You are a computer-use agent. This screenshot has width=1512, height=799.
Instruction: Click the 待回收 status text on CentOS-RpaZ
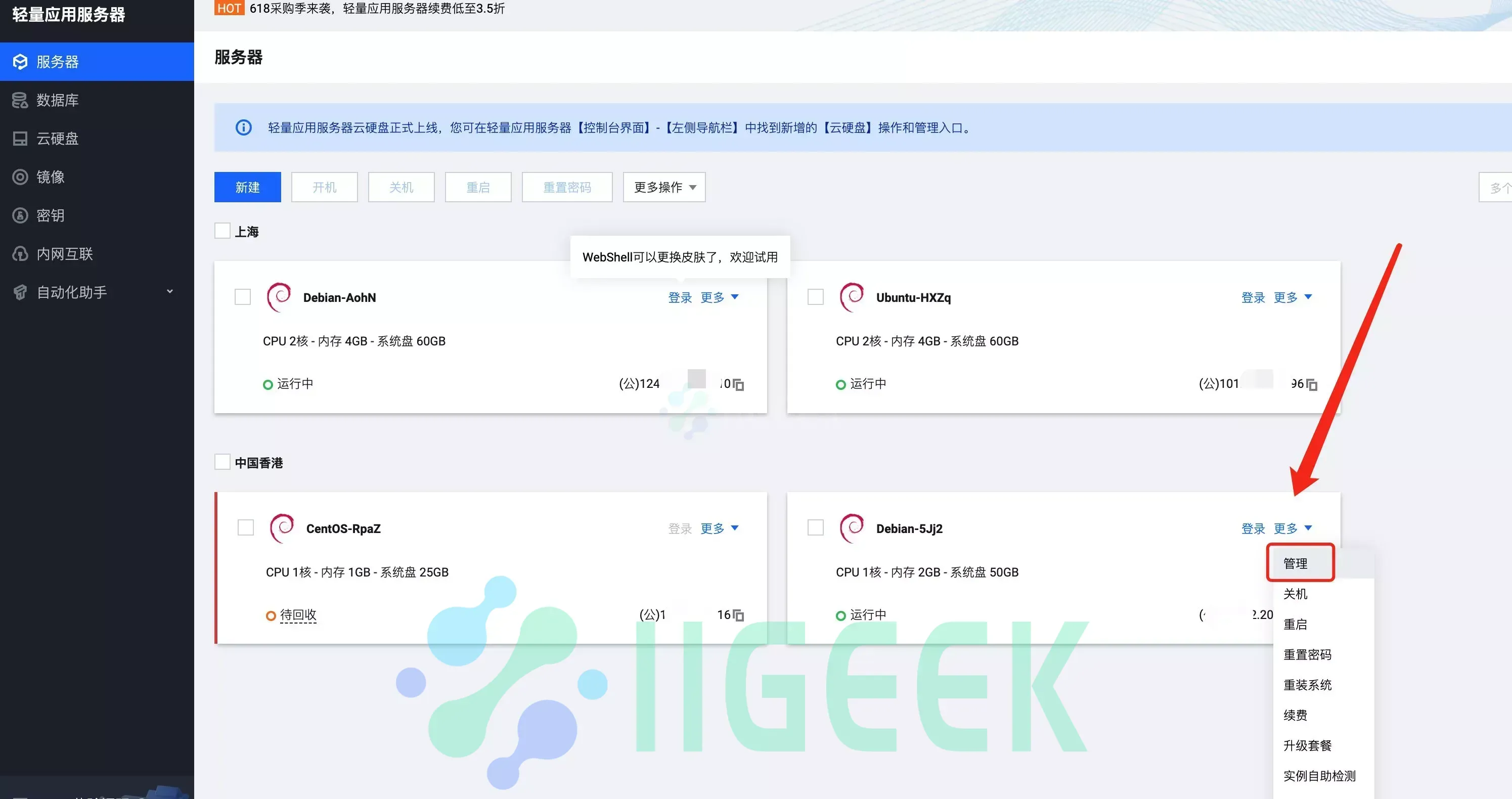(x=298, y=615)
